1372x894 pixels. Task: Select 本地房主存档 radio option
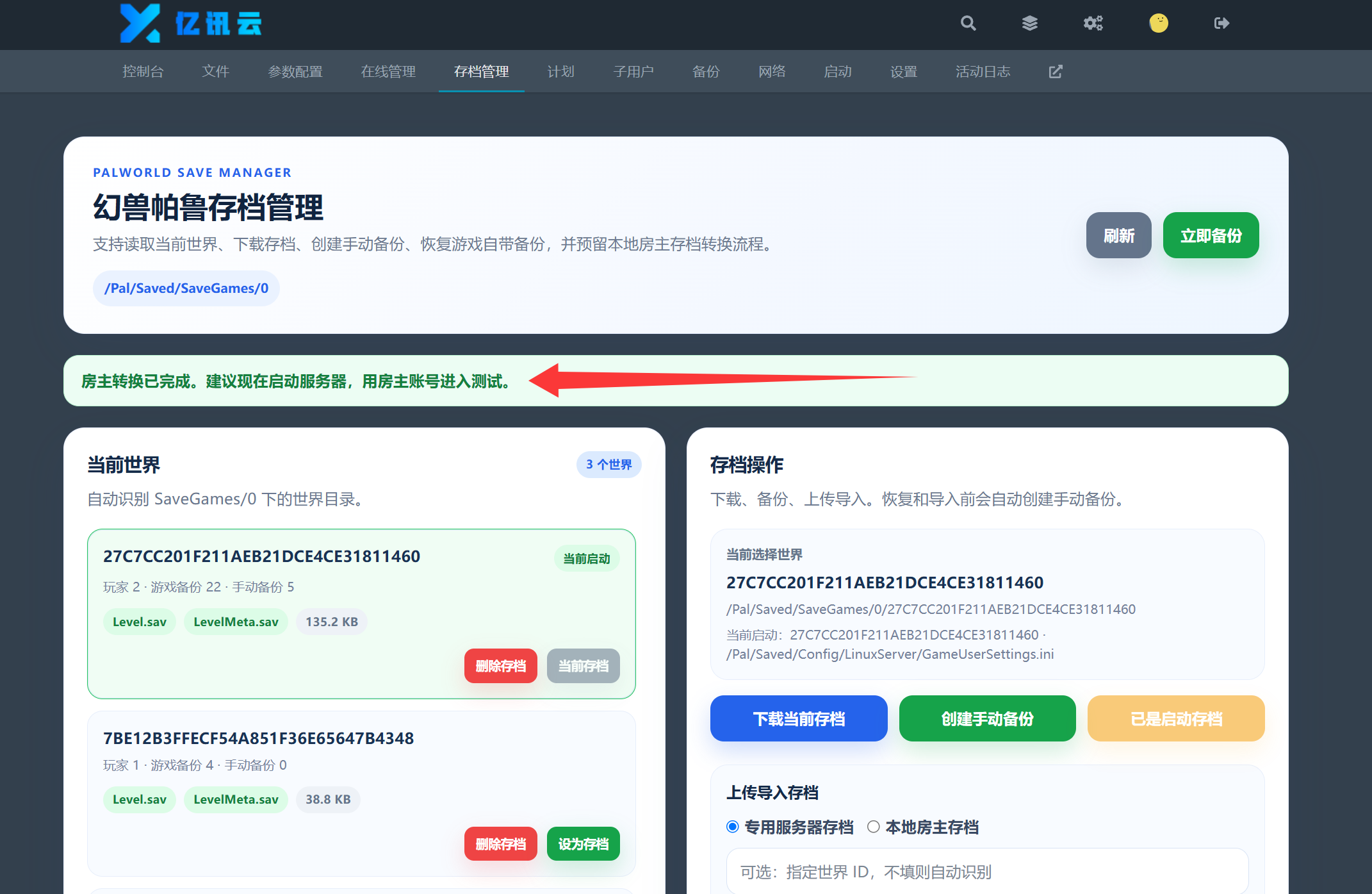(873, 827)
